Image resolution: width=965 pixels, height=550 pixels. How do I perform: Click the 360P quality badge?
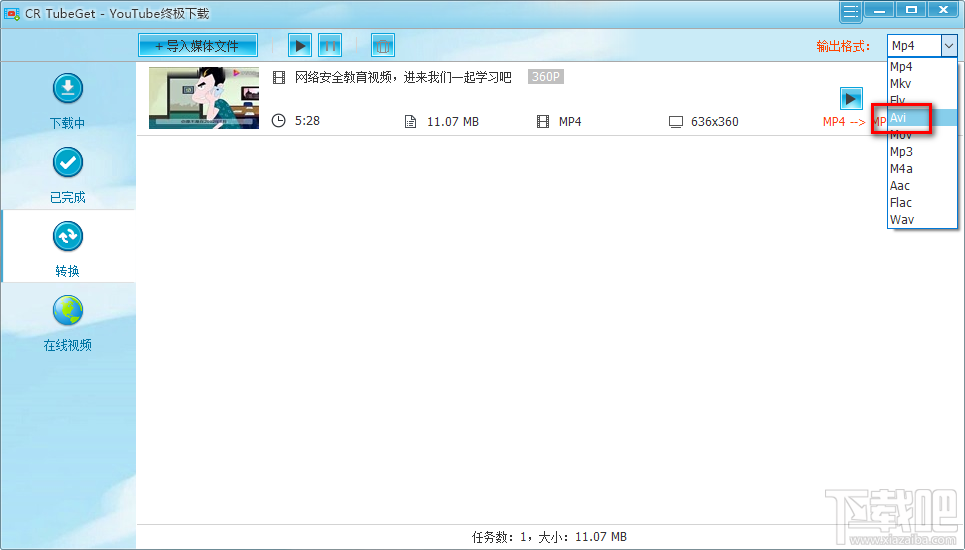pos(546,77)
